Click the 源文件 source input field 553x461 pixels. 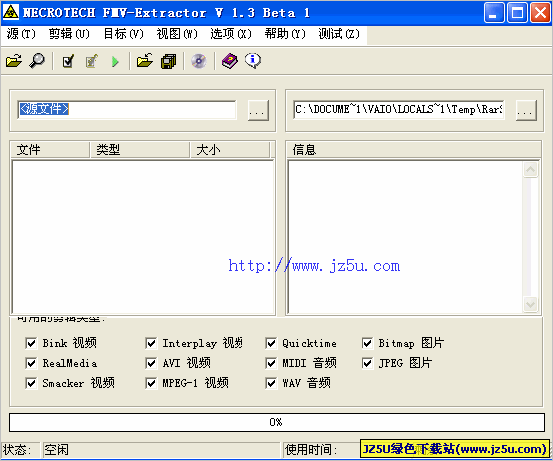127,110
